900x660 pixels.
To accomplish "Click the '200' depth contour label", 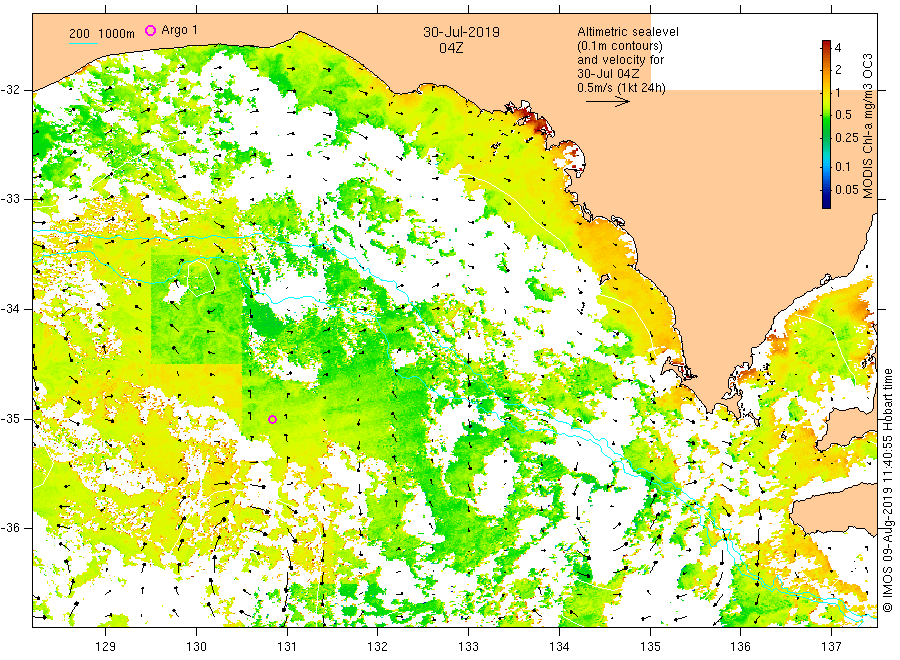I will [x=79, y=34].
